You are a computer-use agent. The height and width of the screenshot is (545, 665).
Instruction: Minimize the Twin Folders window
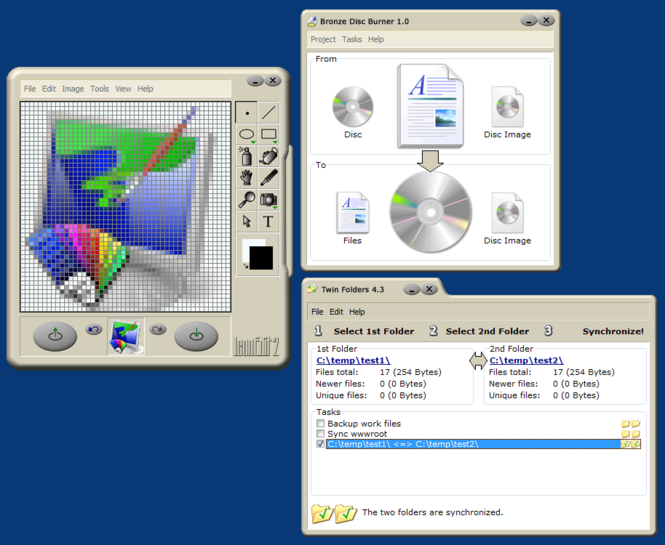tap(411, 289)
